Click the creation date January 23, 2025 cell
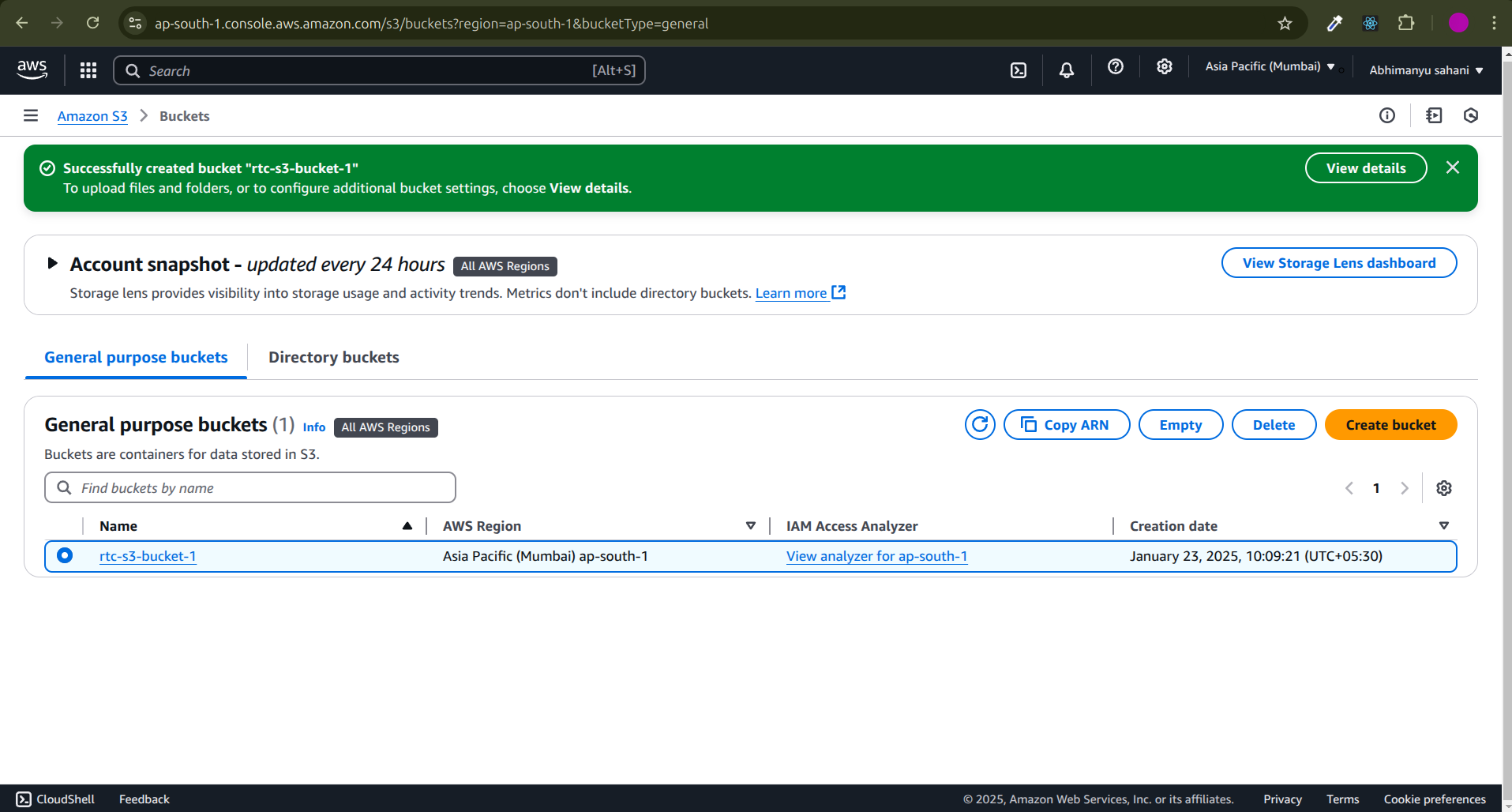 pyautogui.click(x=1255, y=556)
